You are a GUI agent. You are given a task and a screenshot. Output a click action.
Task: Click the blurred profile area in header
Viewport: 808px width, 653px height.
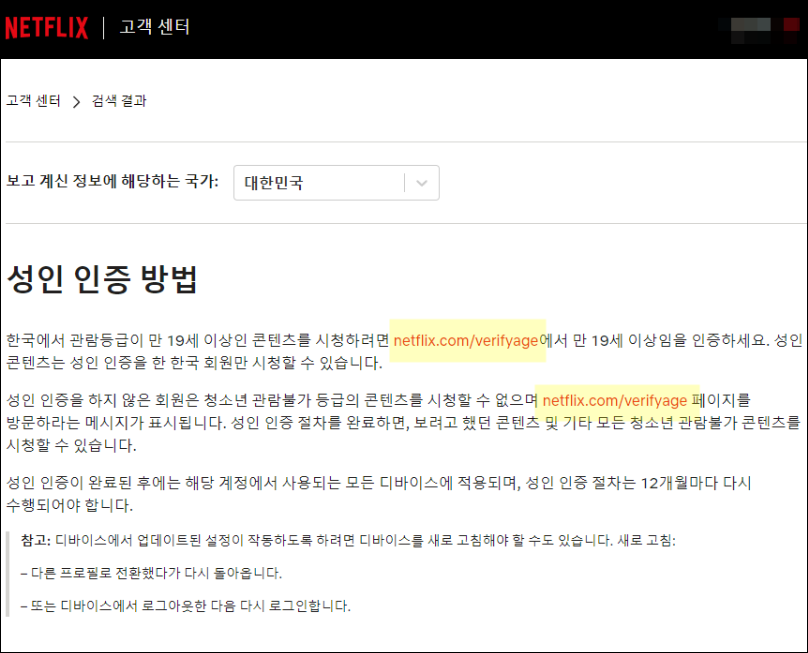pos(758,30)
